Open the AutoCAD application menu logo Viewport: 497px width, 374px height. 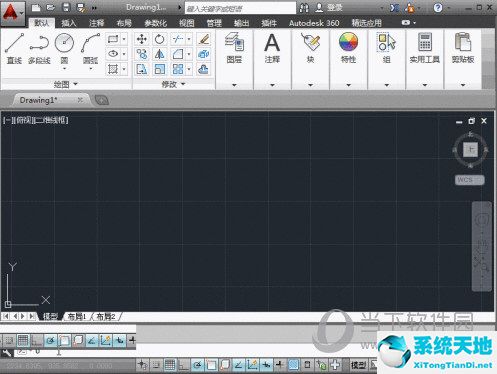pos(12,13)
